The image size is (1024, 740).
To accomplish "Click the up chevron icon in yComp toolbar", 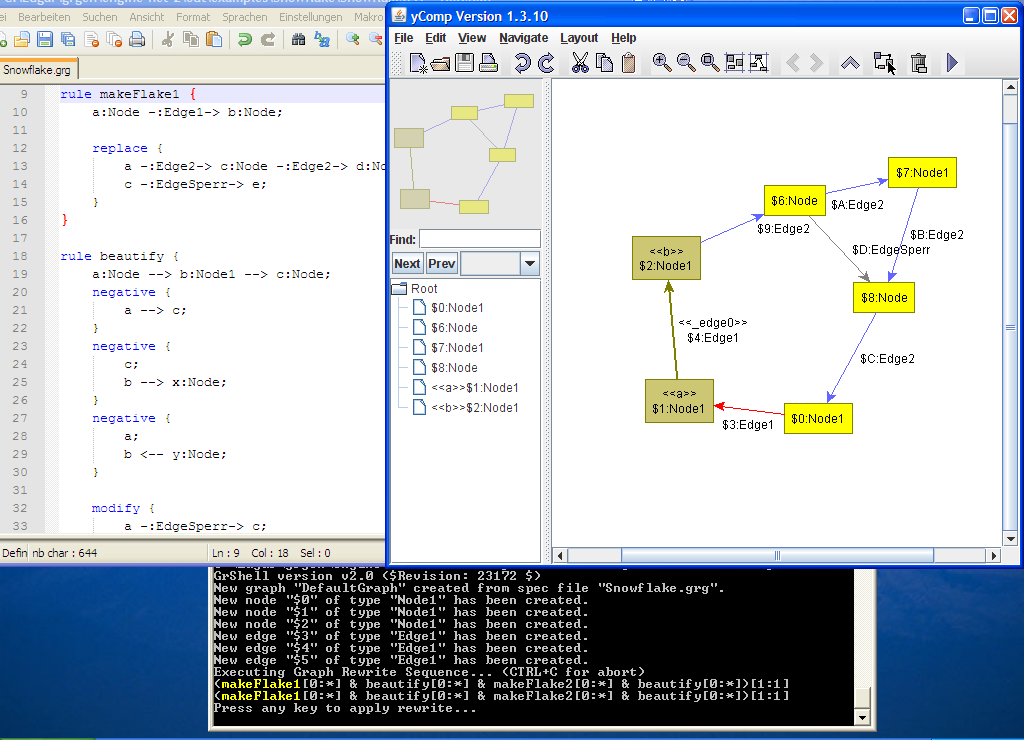I will click(x=849, y=63).
